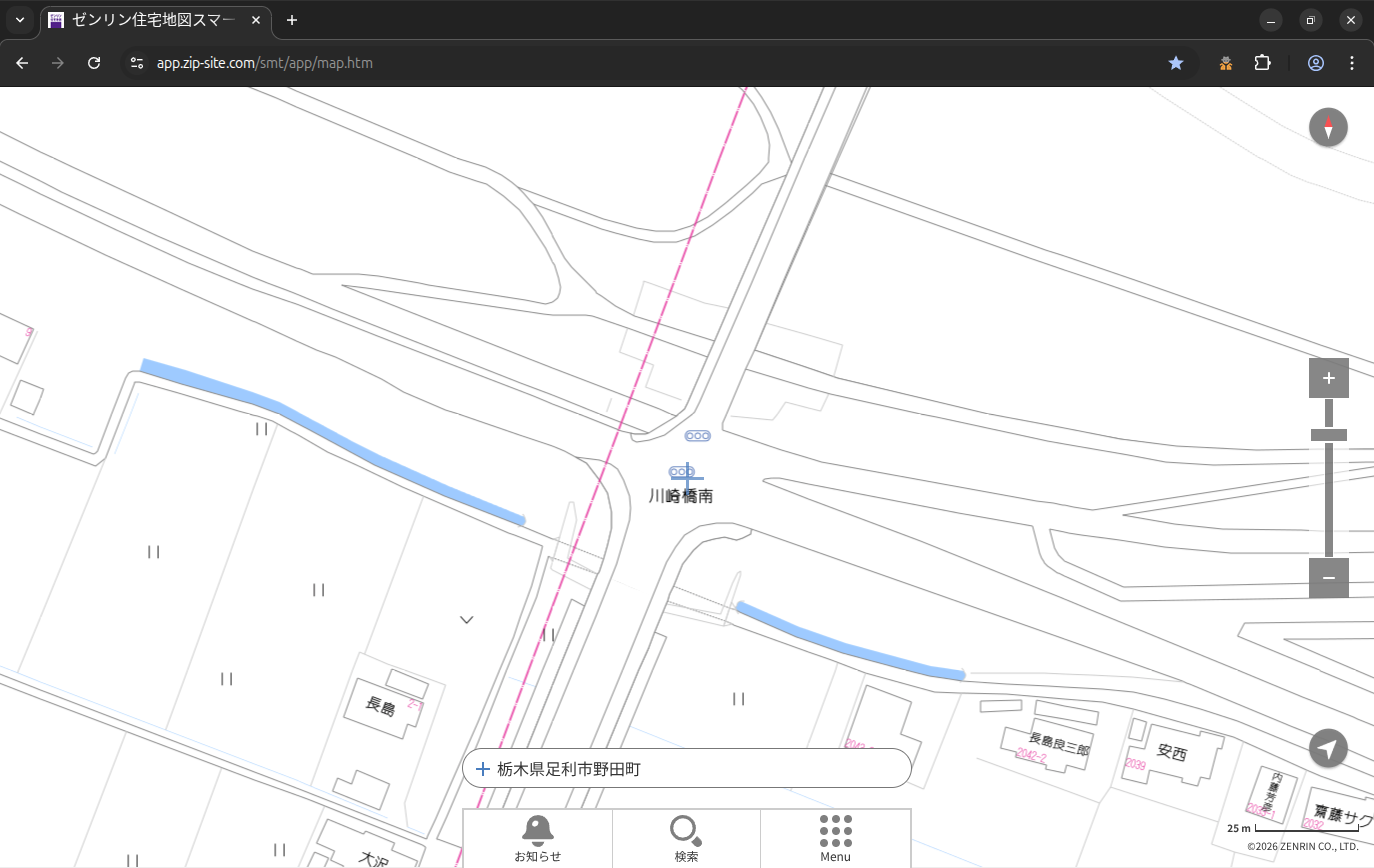Select the ゼンリン住宅地図 browser tab
This screenshot has height=868, width=1374.
150,20
